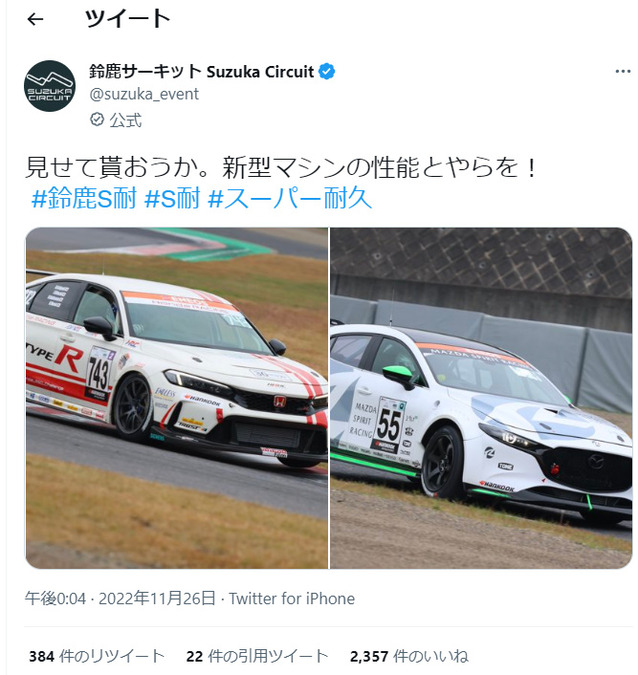The height and width of the screenshot is (675, 638).
Task: View the Honda Civic Type R photo
Action: pos(177,398)
